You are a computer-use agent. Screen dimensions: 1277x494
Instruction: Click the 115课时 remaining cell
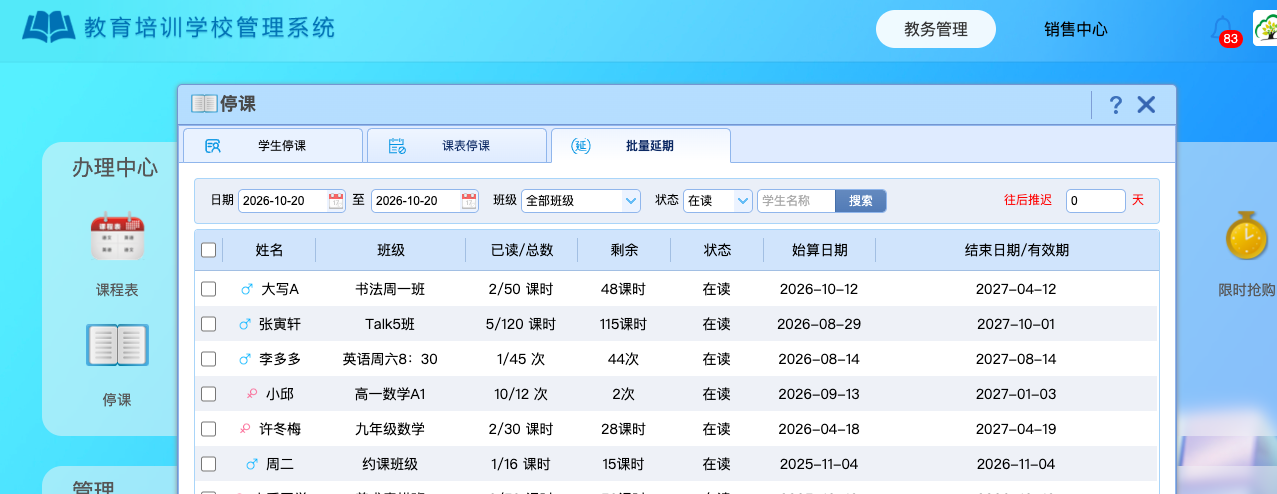click(x=624, y=324)
